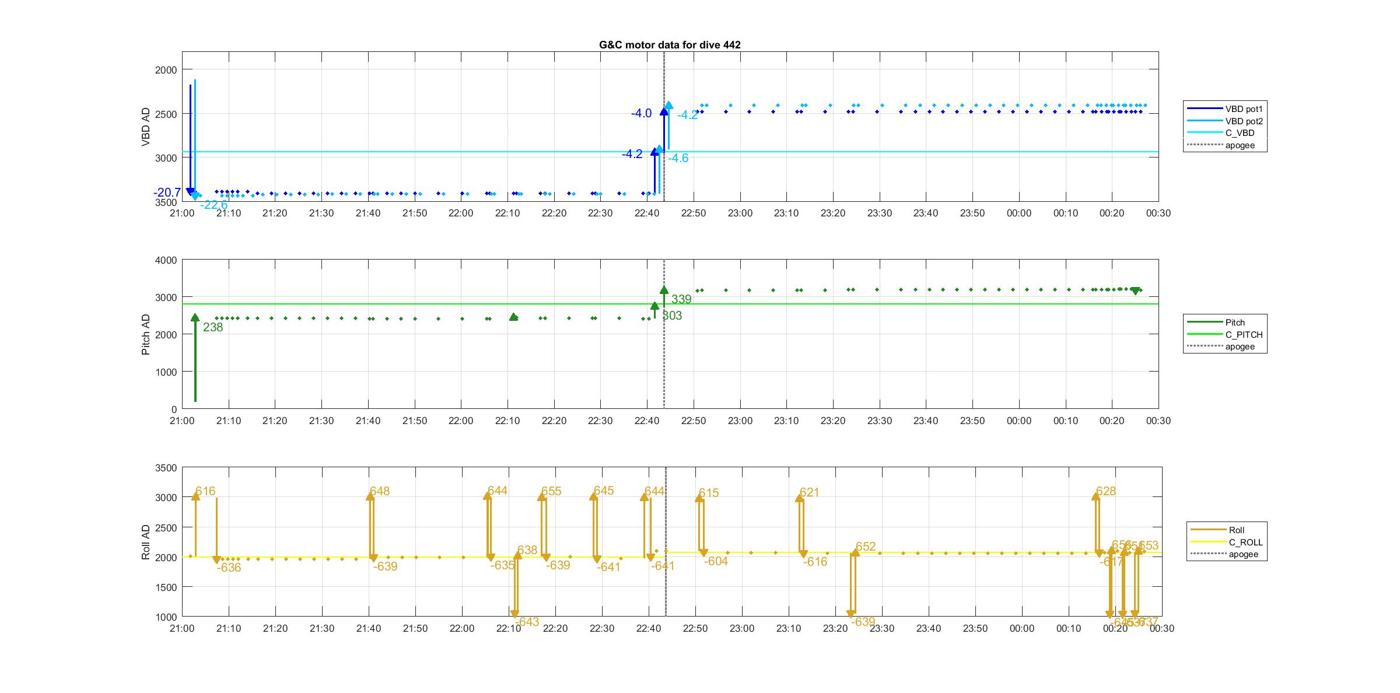Click the '-20.7' VBD data label
Viewport: 1400px width, 693px height.
(167, 192)
